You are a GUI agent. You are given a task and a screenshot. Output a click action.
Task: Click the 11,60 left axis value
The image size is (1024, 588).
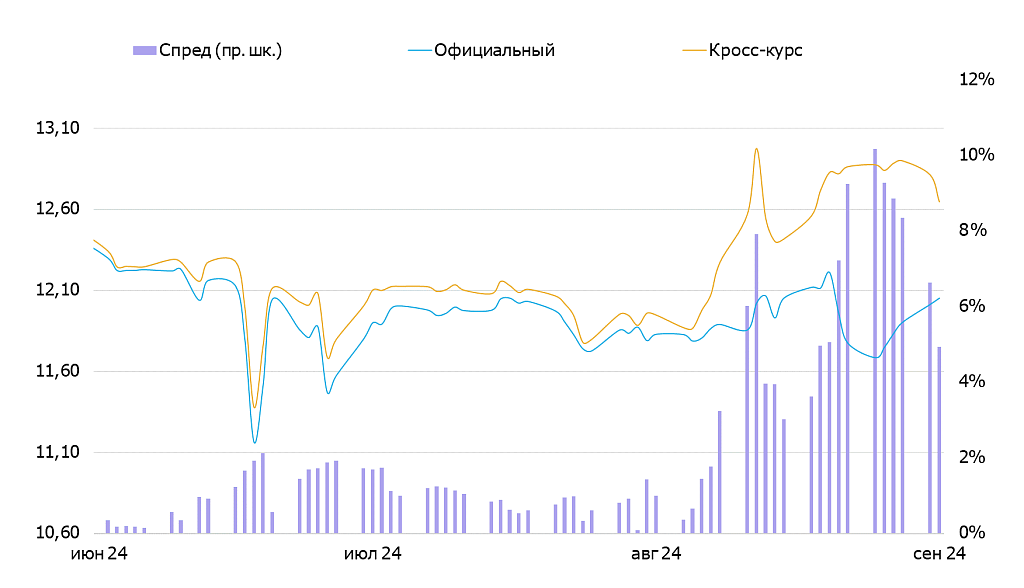(x=57, y=371)
